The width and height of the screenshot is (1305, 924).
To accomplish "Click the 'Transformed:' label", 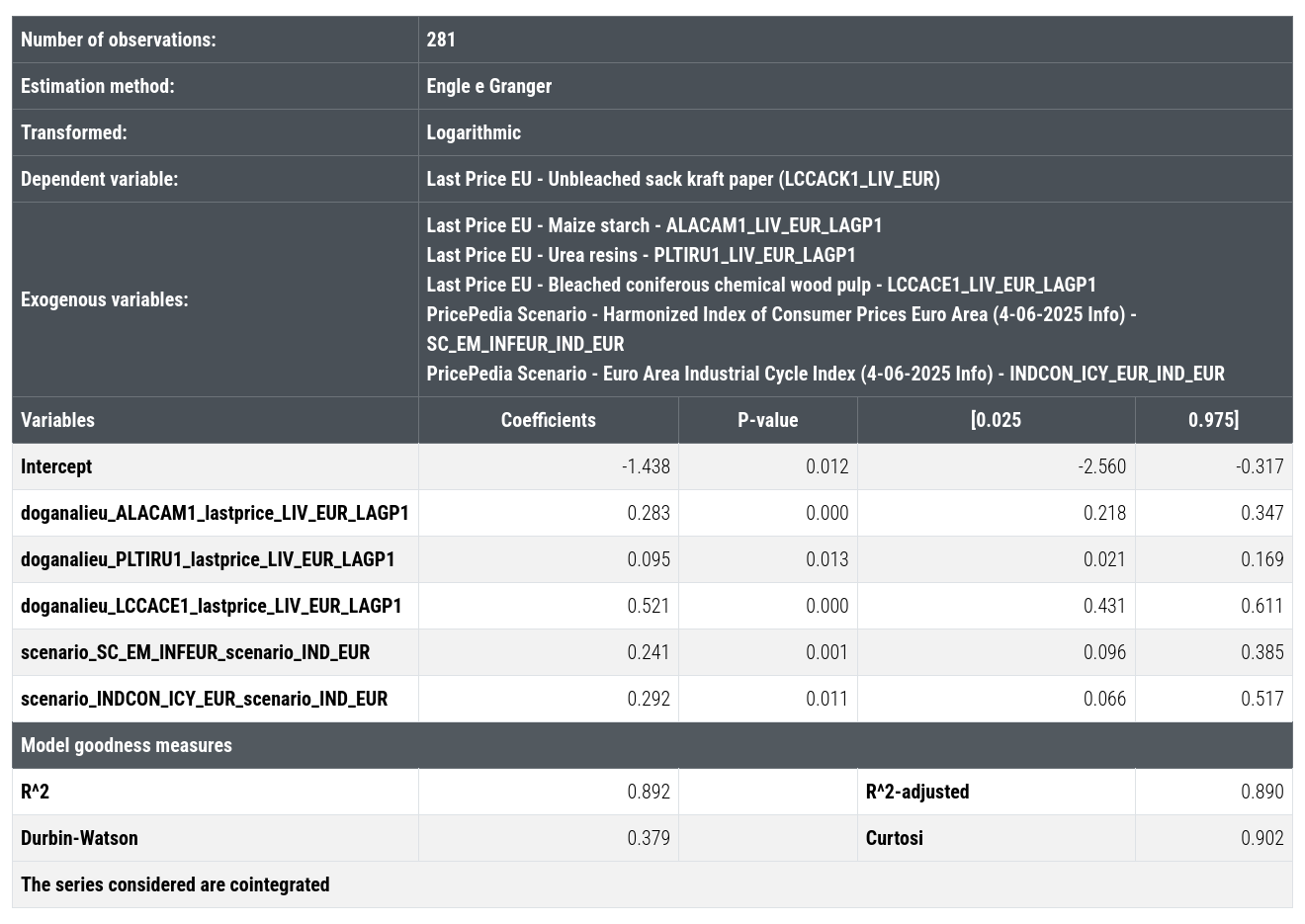I will click(x=74, y=132).
